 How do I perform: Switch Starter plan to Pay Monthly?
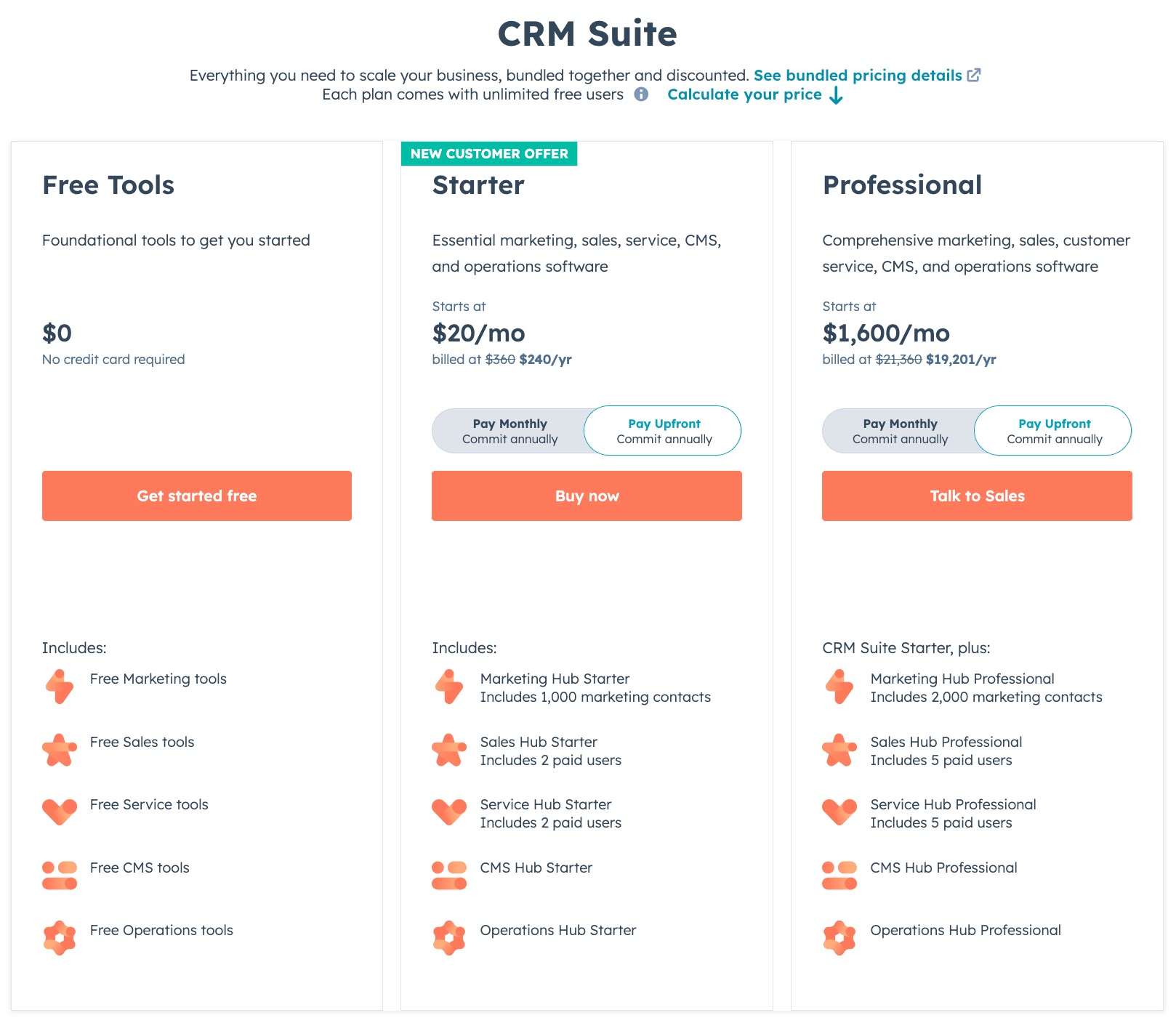point(510,431)
